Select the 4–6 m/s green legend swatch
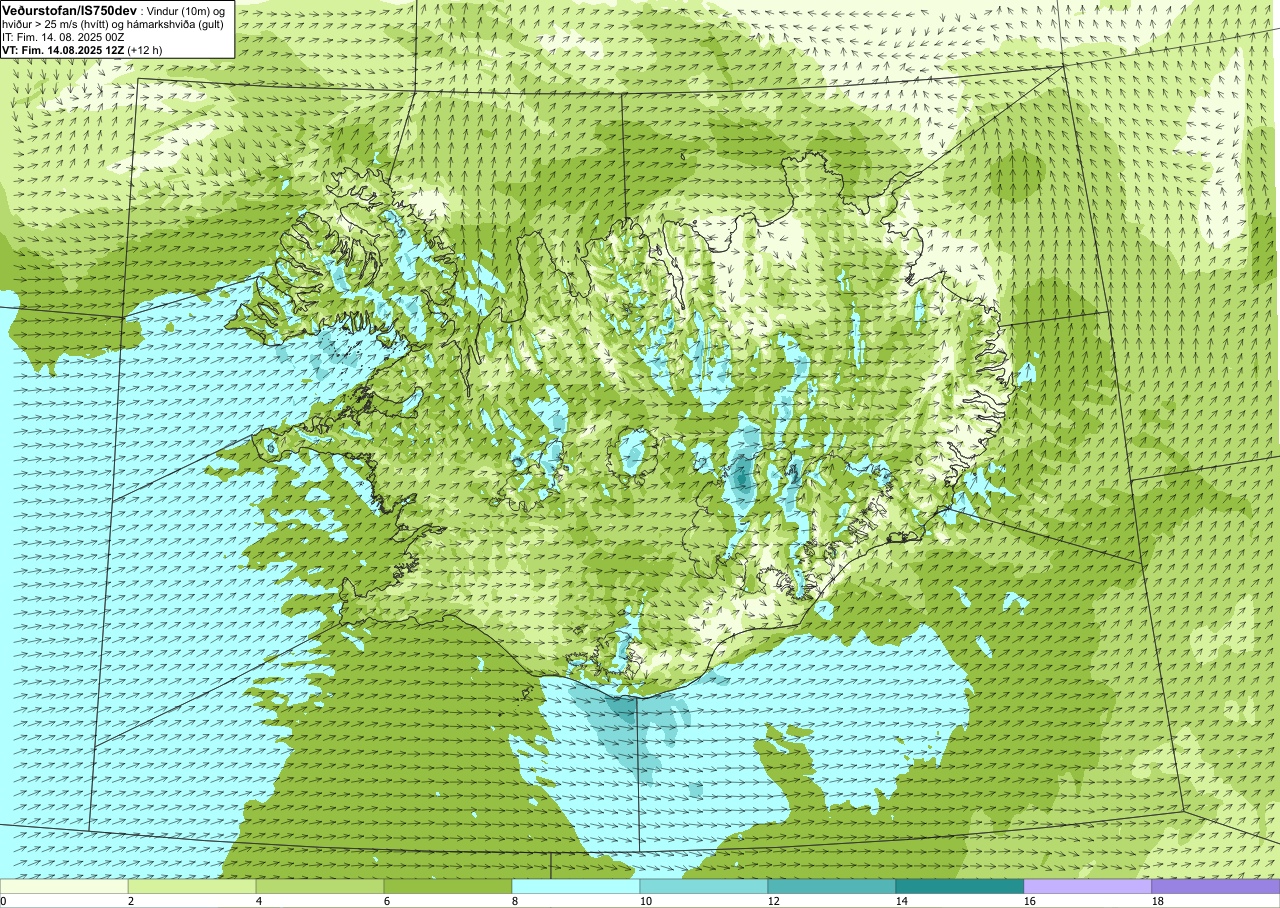 320,886
